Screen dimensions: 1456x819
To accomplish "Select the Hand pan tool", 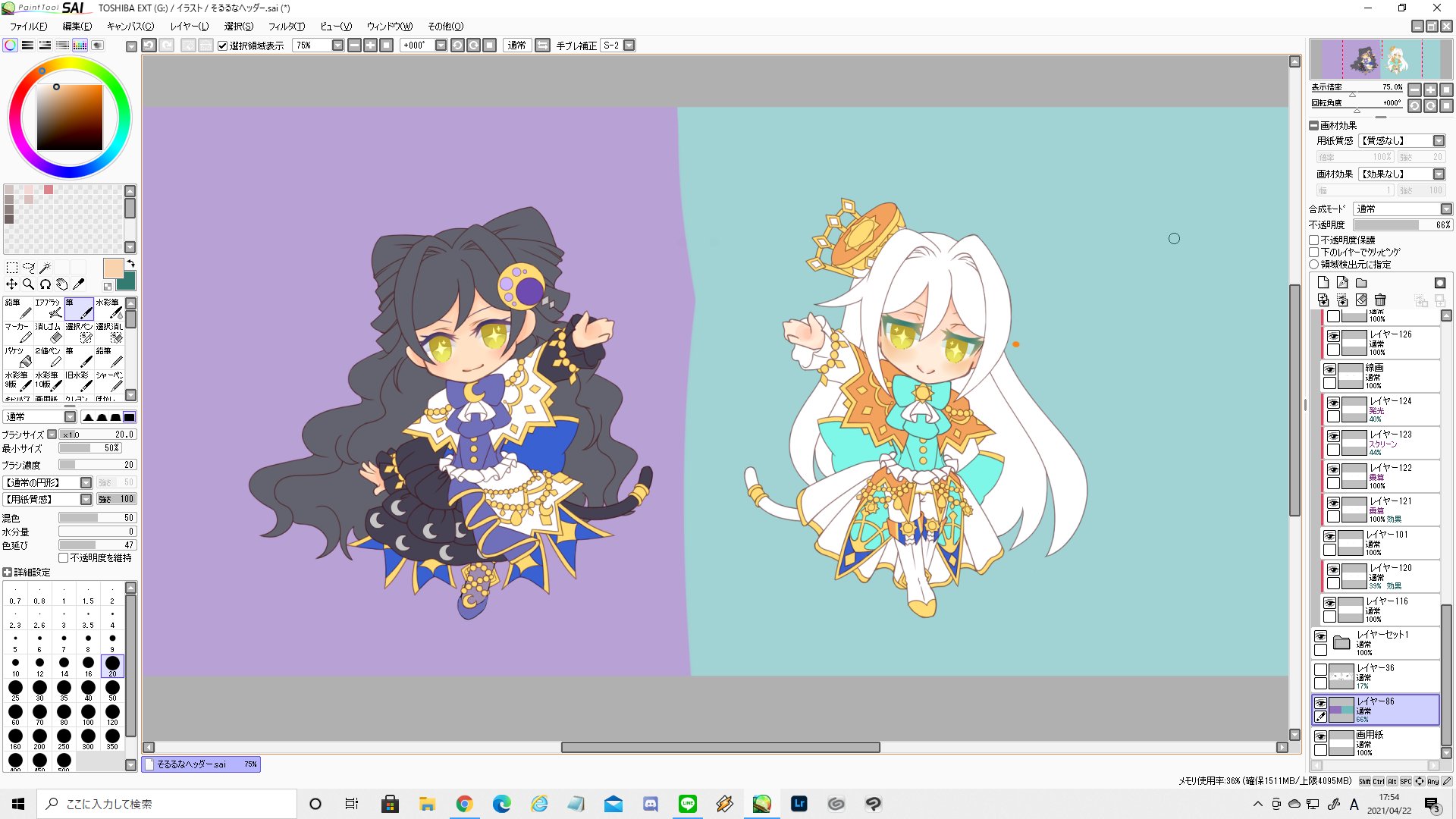I will pos(62,284).
